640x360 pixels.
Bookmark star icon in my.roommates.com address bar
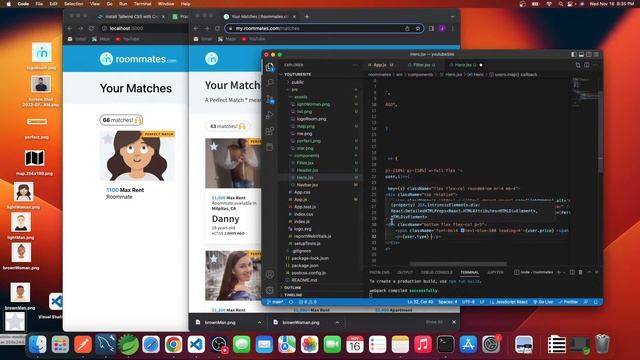click(x=418, y=29)
